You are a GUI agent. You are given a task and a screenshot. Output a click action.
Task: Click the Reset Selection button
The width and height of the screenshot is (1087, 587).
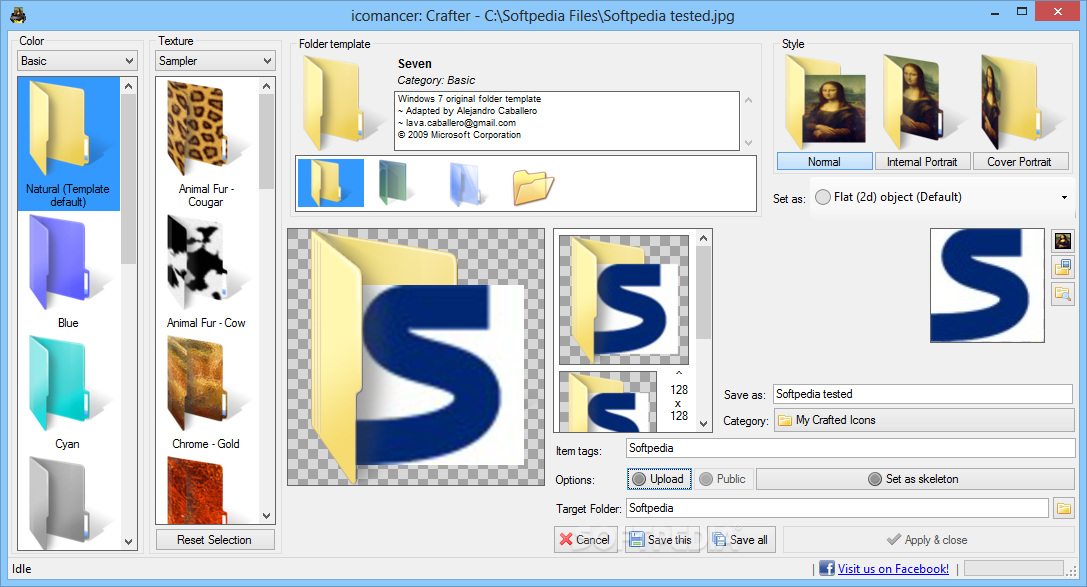(215, 539)
